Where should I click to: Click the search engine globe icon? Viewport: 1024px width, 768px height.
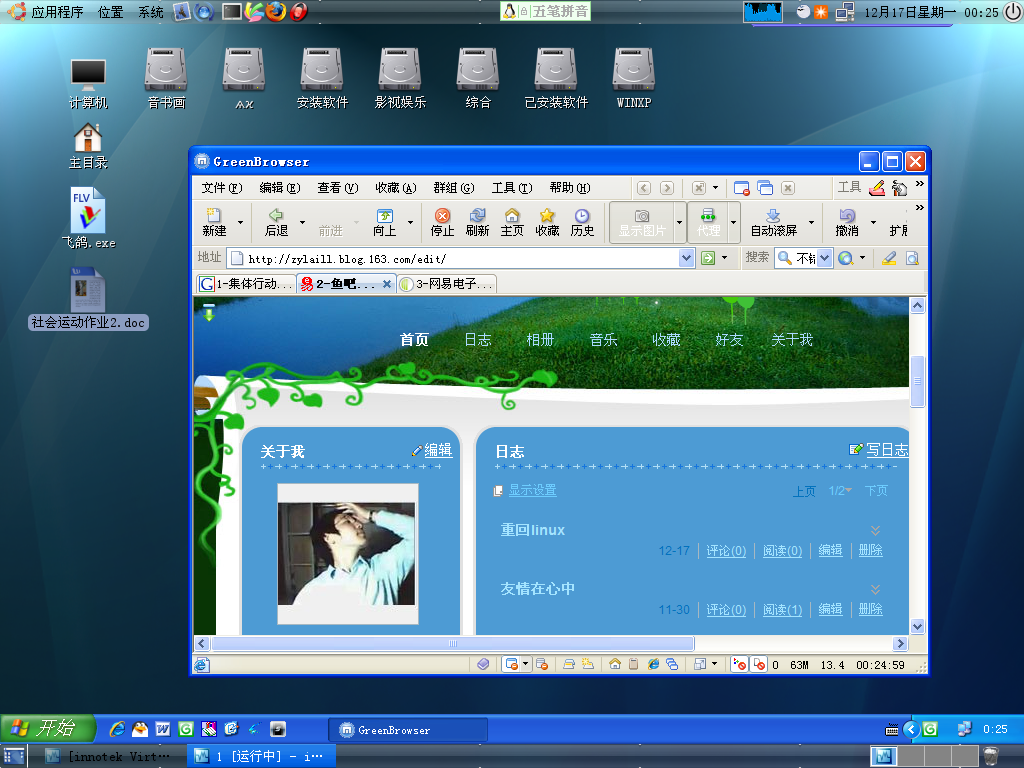(846, 258)
